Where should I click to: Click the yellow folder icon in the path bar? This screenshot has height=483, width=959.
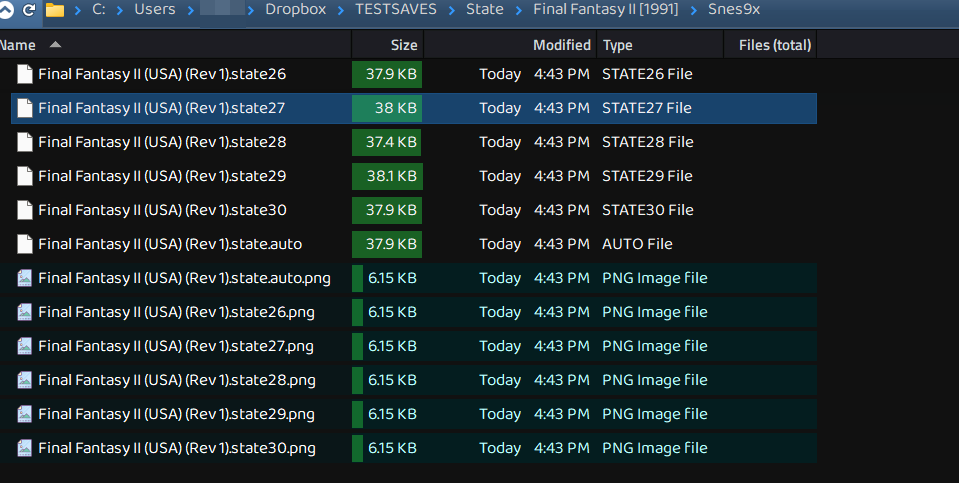pos(54,10)
